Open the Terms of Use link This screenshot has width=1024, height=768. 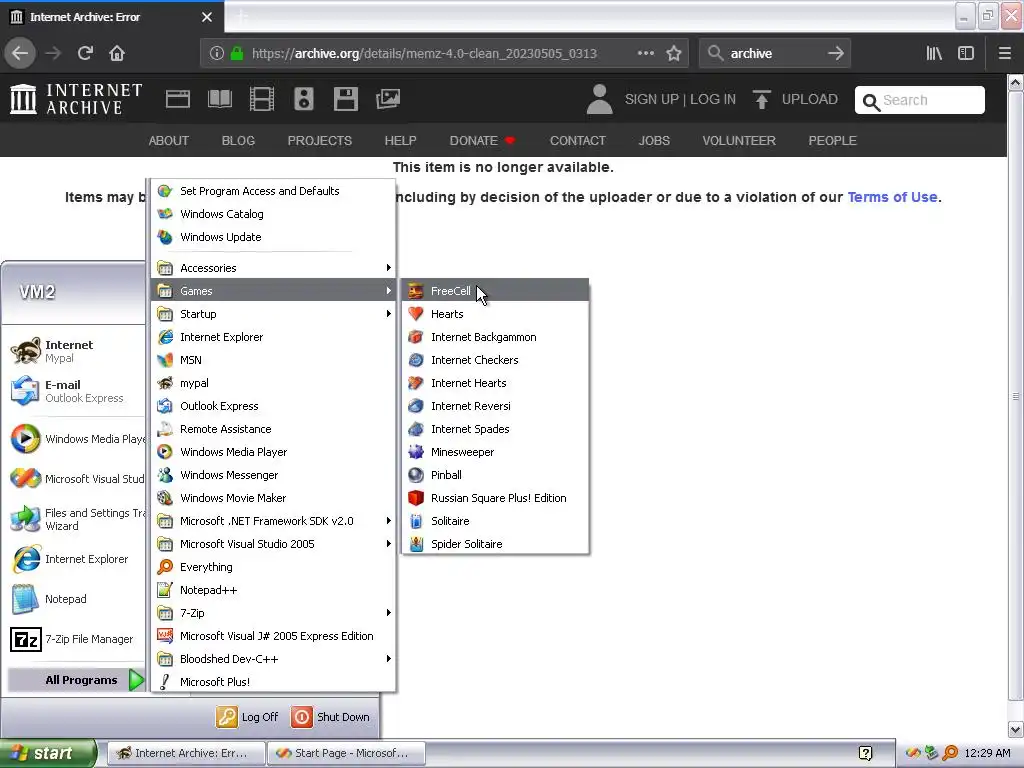point(892,197)
